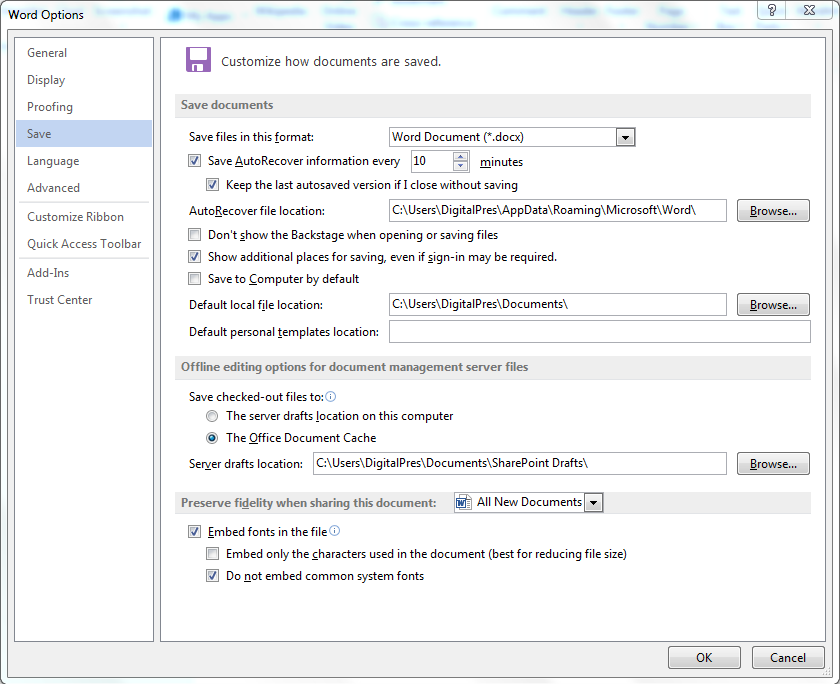Enable Don't show the Backstage checkbox
840x684 pixels.
click(x=195, y=235)
